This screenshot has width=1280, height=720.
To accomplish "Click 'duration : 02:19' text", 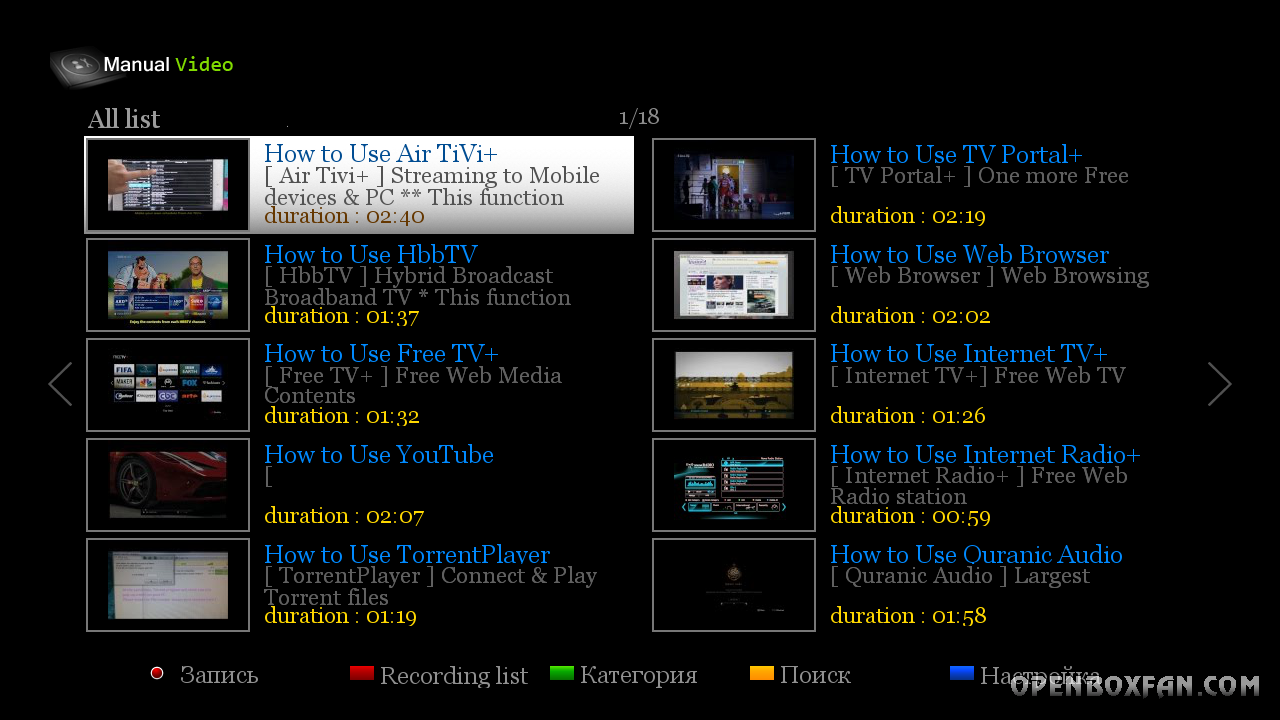I will pyautogui.click(x=908, y=216).
